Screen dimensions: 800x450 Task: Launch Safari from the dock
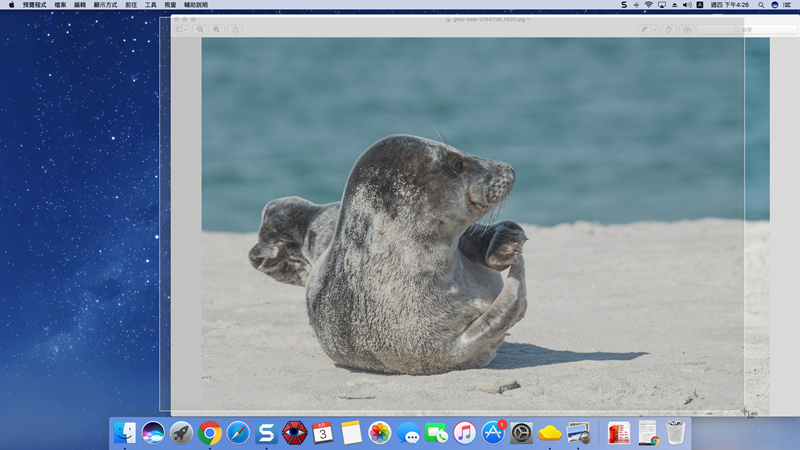point(238,433)
